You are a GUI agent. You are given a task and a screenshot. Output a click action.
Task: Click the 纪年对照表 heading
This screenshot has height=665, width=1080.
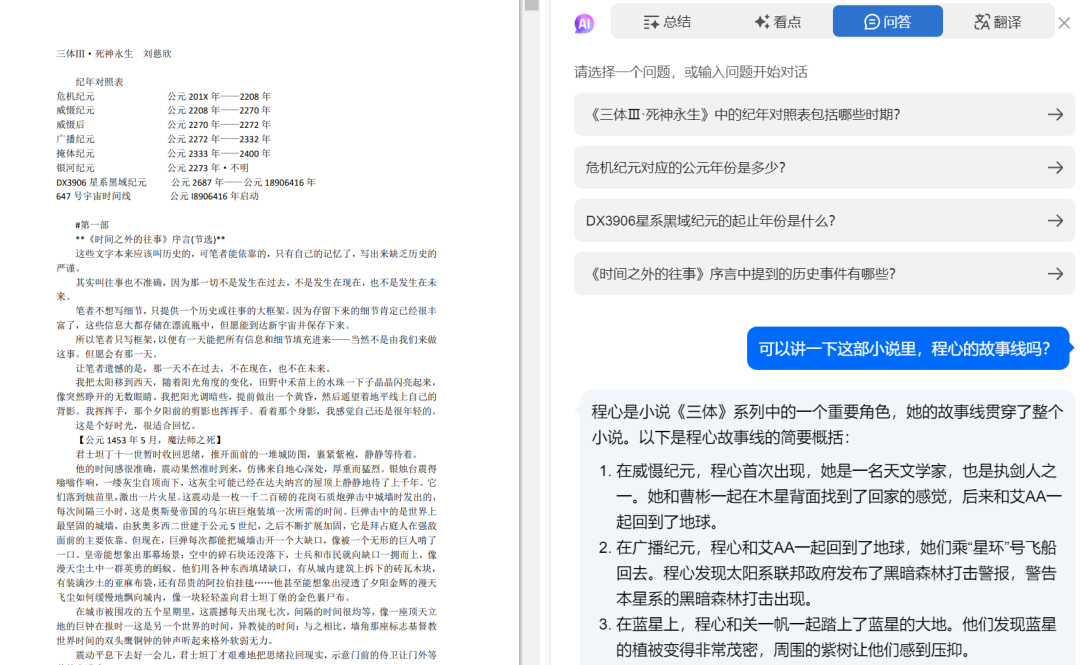pyautogui.click(x=99, y=82)
